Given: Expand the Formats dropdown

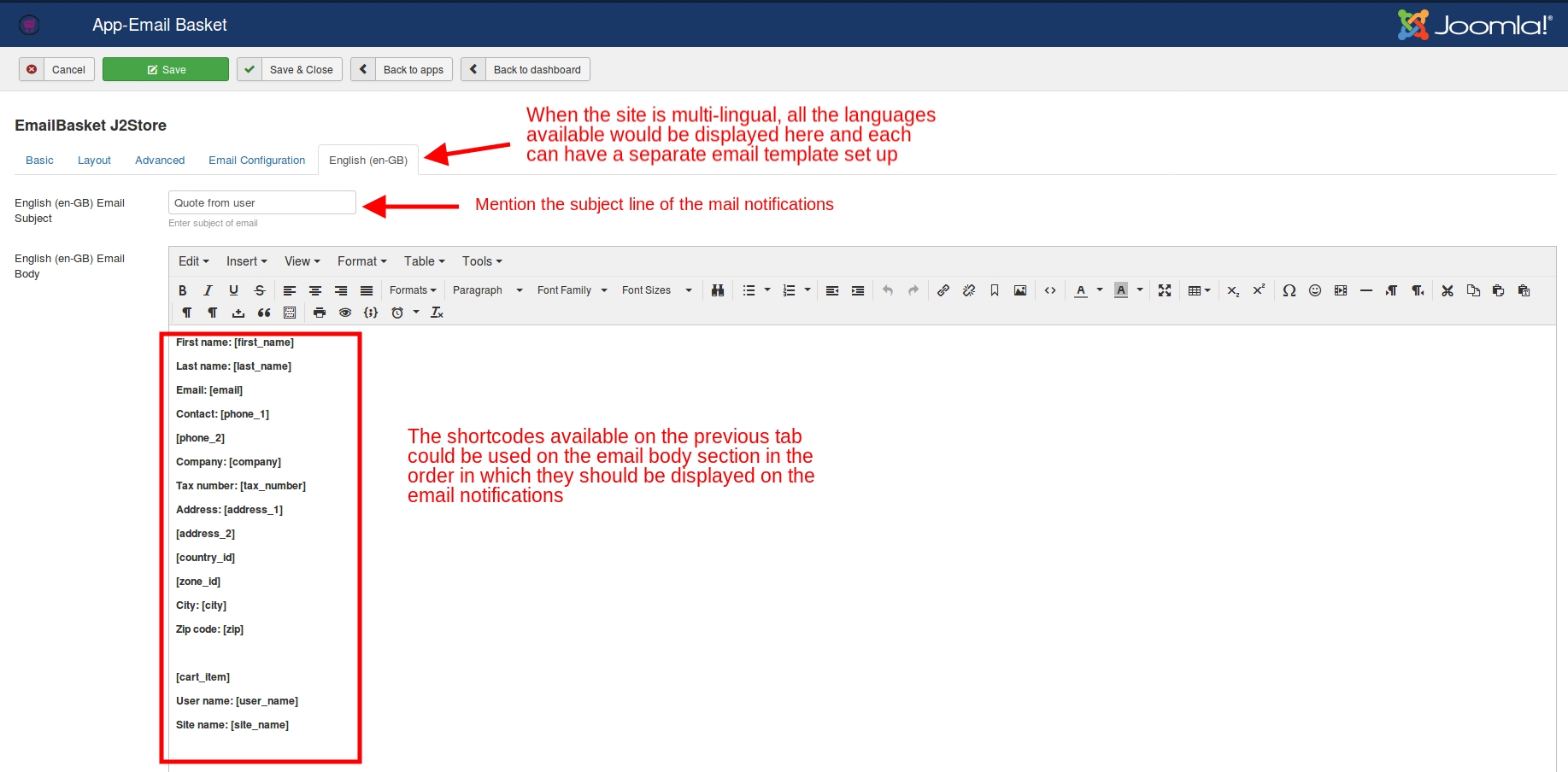Looking at the screenshot, I should click(x=413, y=290).
